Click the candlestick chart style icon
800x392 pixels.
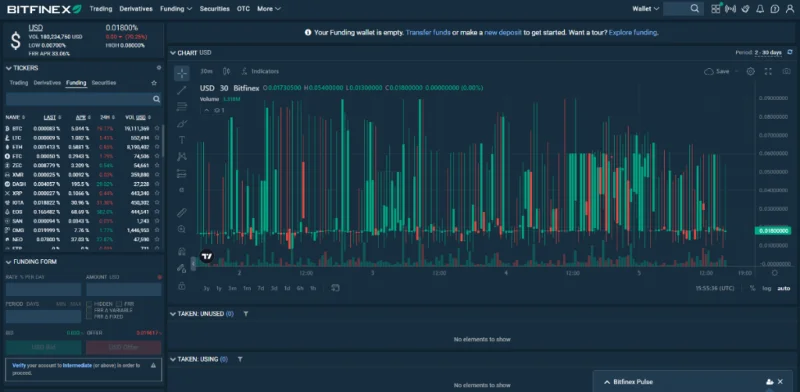click(227, 71)
